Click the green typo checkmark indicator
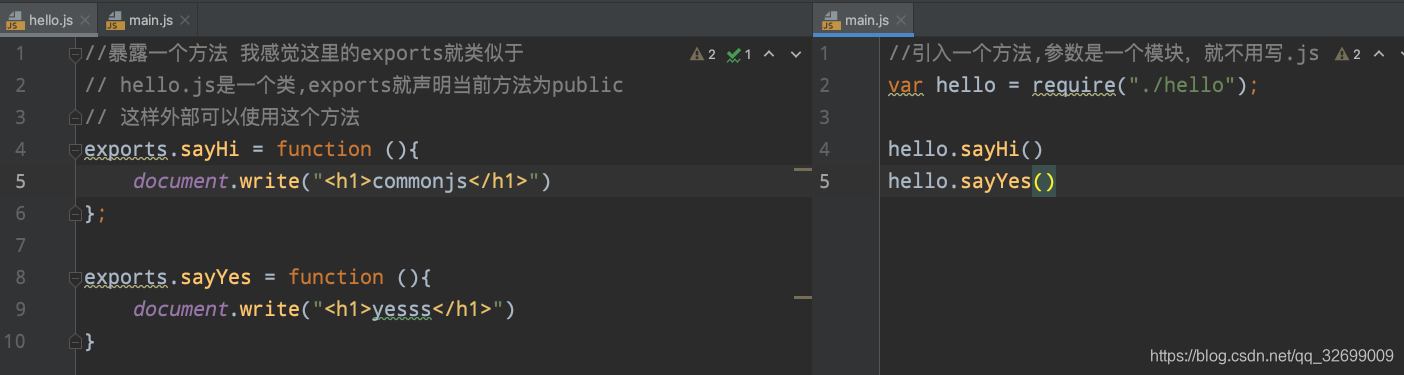 (738, 54)
